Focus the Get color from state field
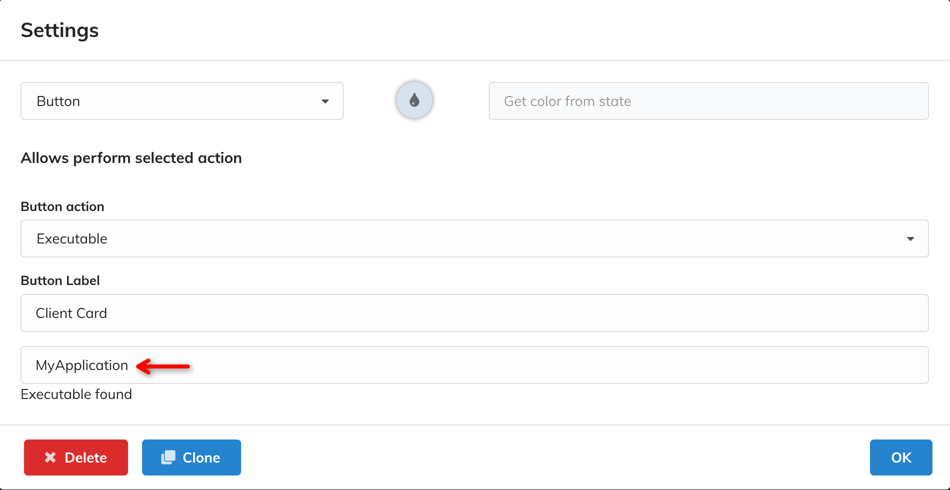Screen dimensions: 950x490 [x=708, y=101]
